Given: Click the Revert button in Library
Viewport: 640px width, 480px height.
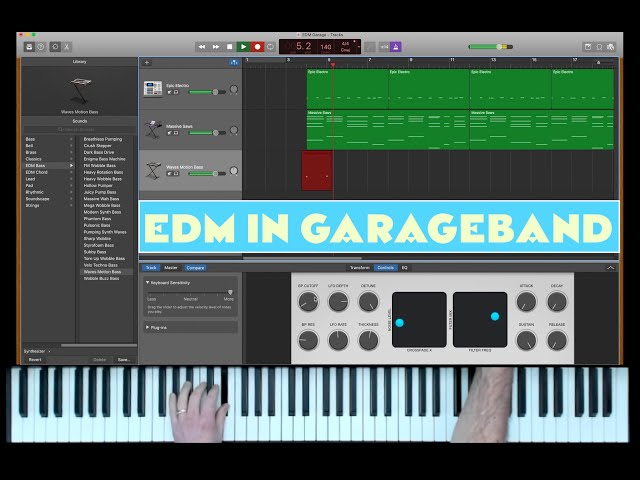Looking at the screenshot, I should [x=35, y=360].
